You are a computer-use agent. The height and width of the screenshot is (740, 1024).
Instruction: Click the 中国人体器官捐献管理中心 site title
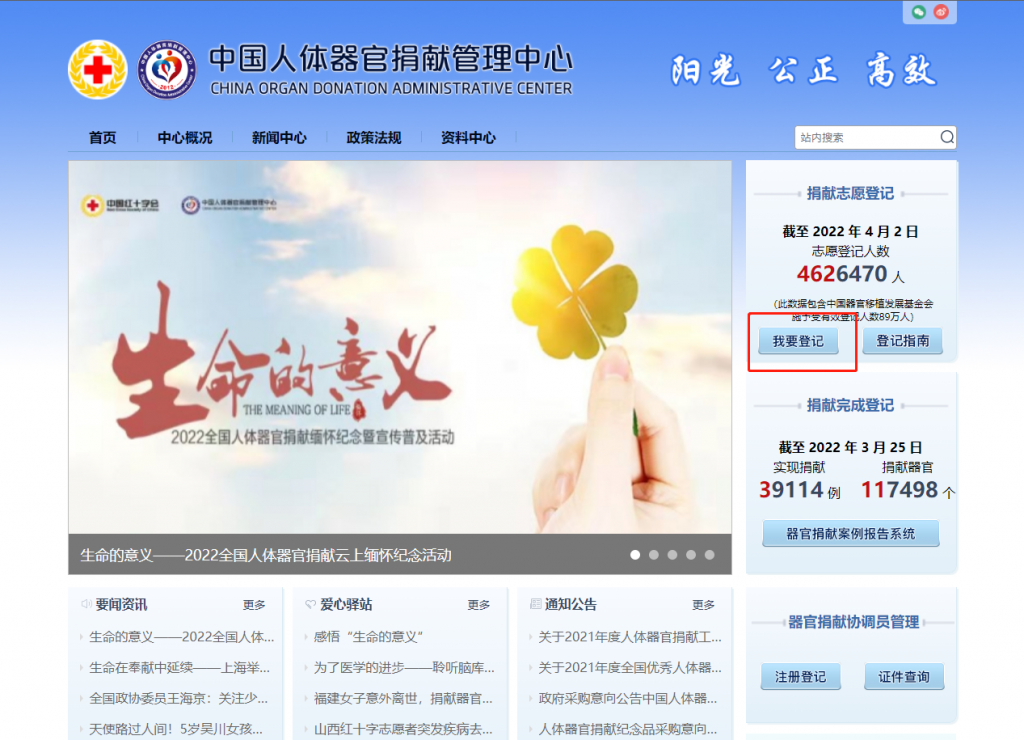pos(391,59)
